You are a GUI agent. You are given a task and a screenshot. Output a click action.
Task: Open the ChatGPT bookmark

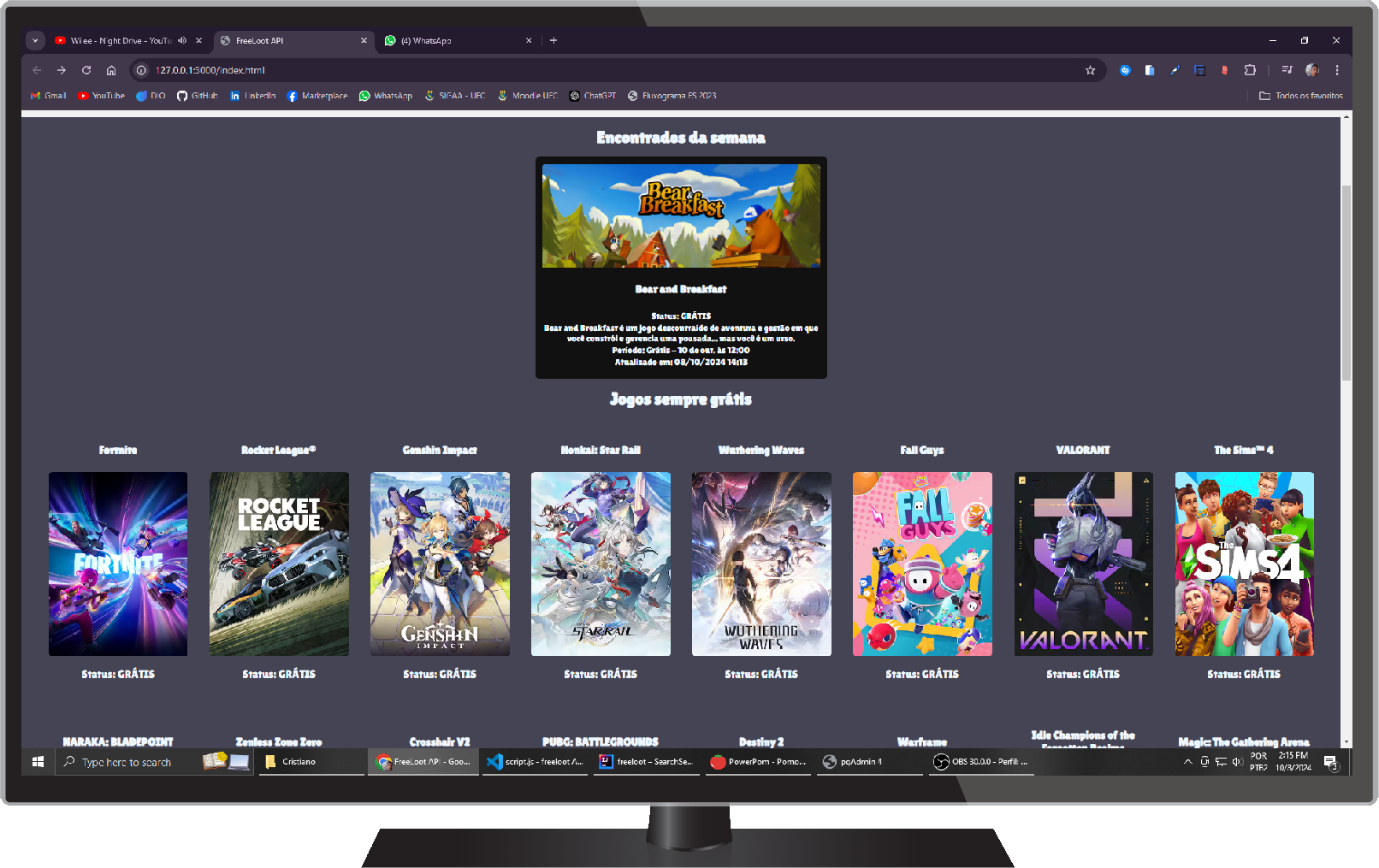pos(593,96)
